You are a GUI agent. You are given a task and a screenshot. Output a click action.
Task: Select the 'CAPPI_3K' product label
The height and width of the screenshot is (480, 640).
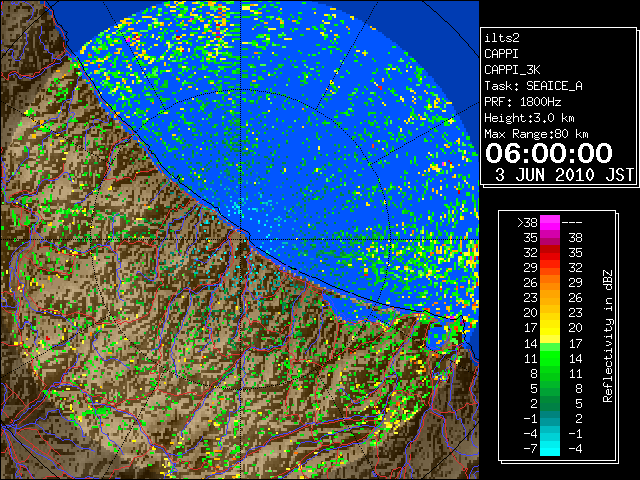click(x=512, y=70)
